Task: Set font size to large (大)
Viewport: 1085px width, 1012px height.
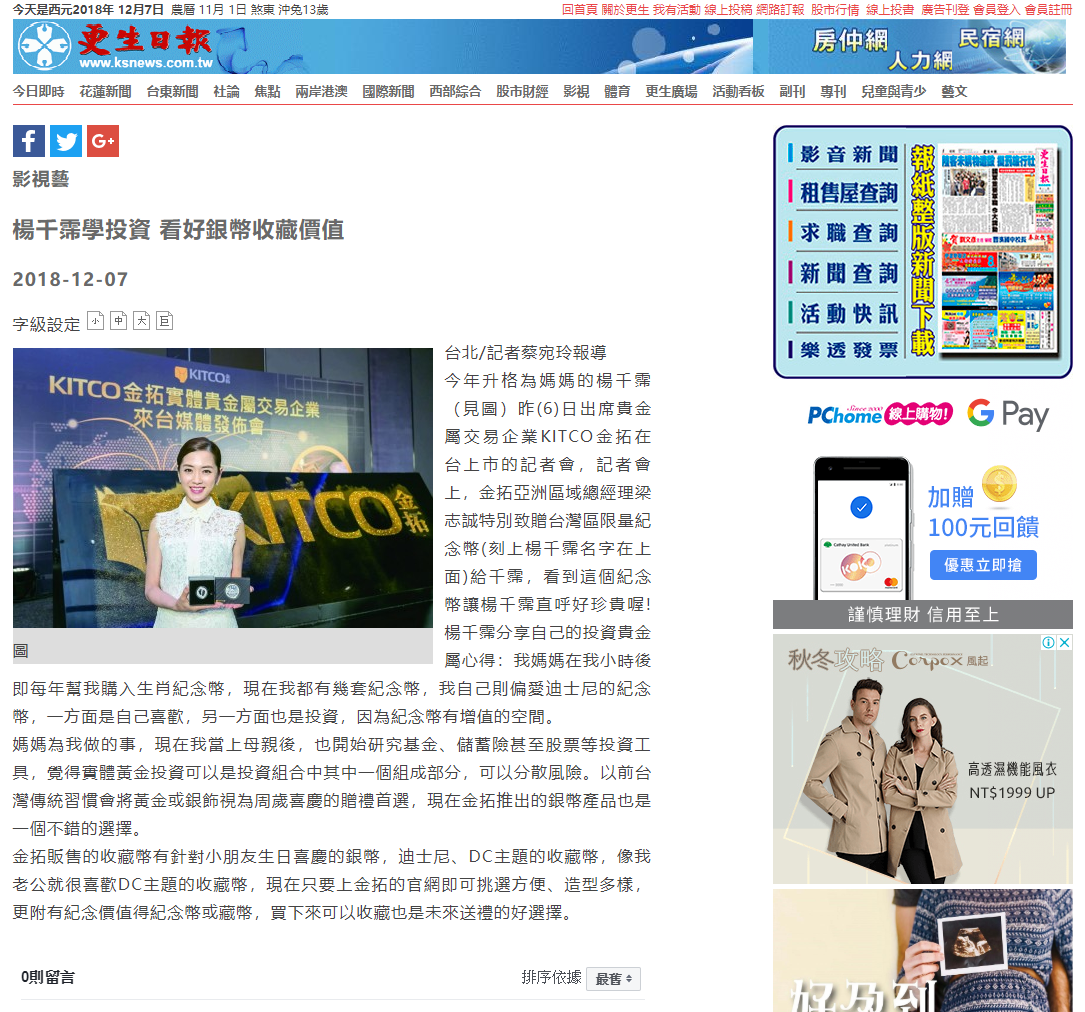Action: (142, 321)
